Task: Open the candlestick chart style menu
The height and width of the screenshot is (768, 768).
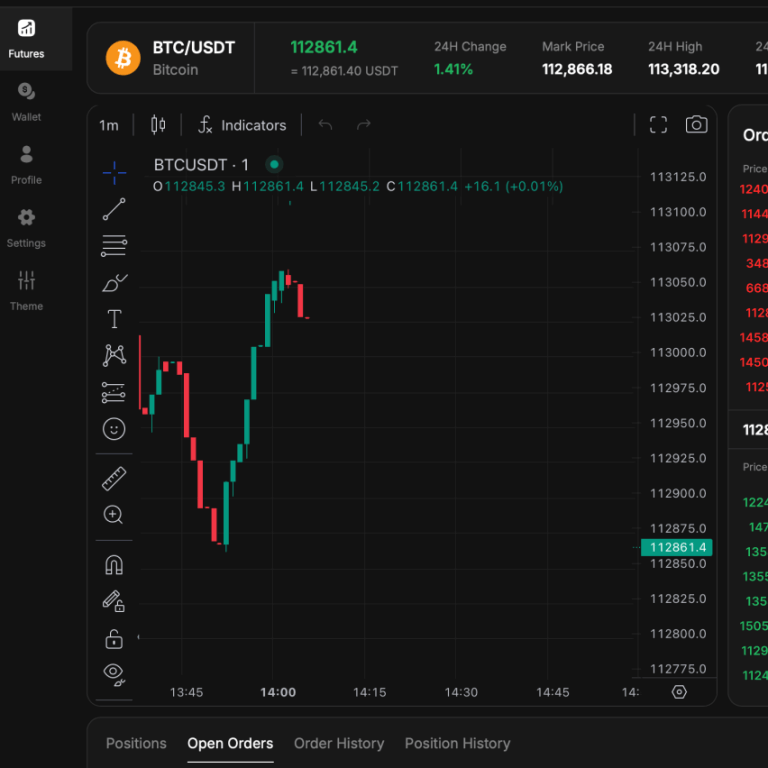Action: point(158,125)
